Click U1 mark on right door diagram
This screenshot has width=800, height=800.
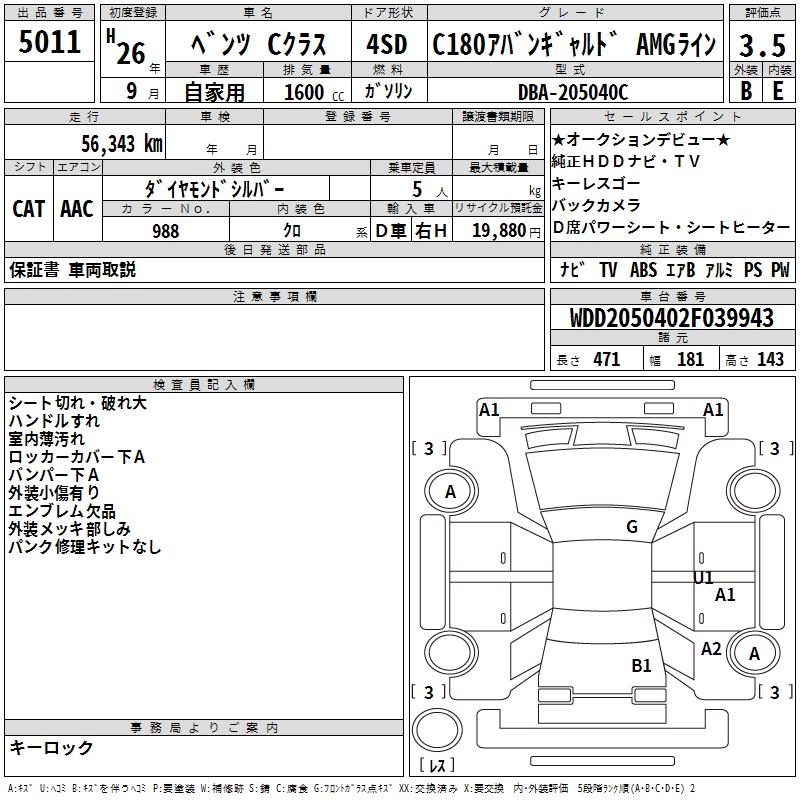coord(703,578)
